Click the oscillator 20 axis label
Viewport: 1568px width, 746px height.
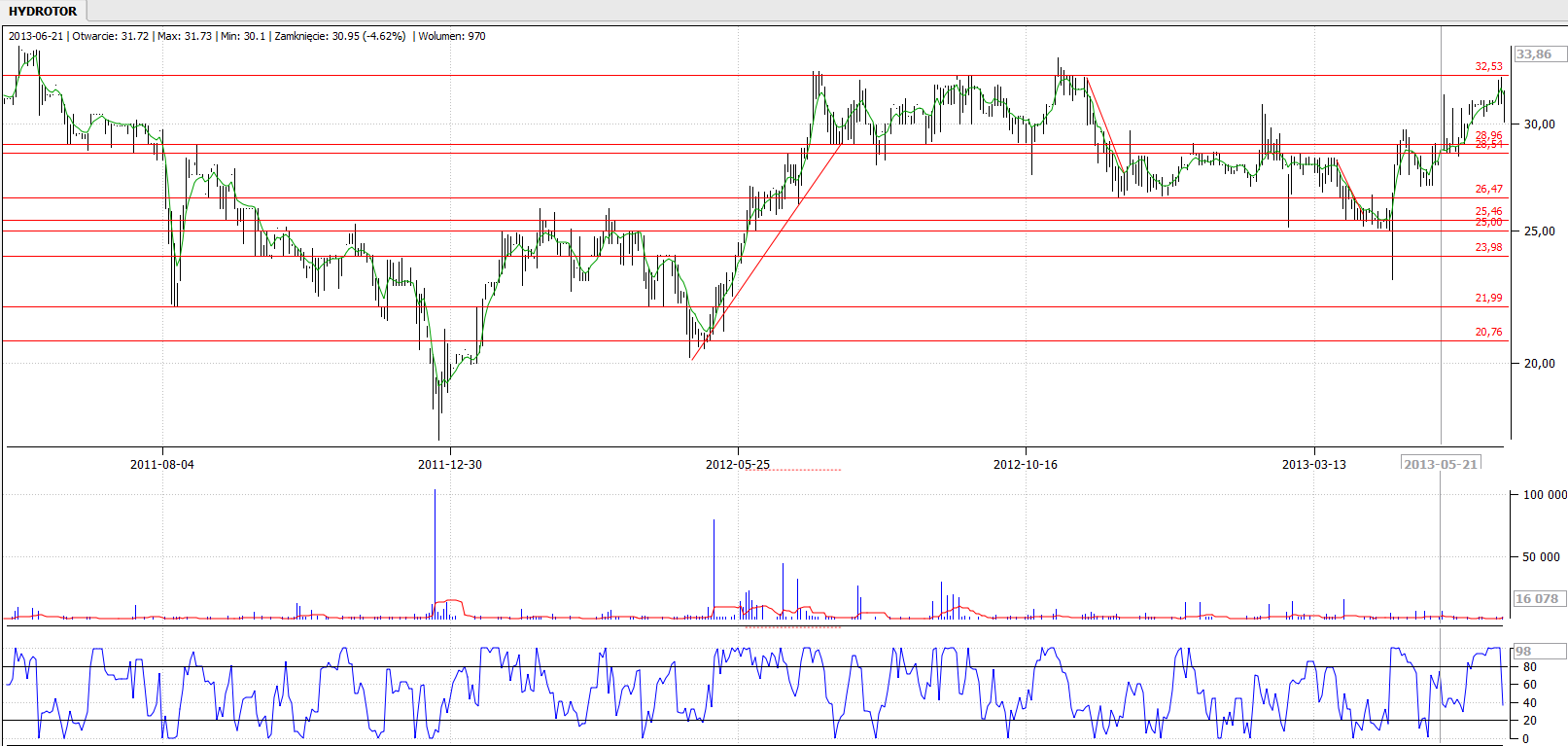click(1530, 720)
